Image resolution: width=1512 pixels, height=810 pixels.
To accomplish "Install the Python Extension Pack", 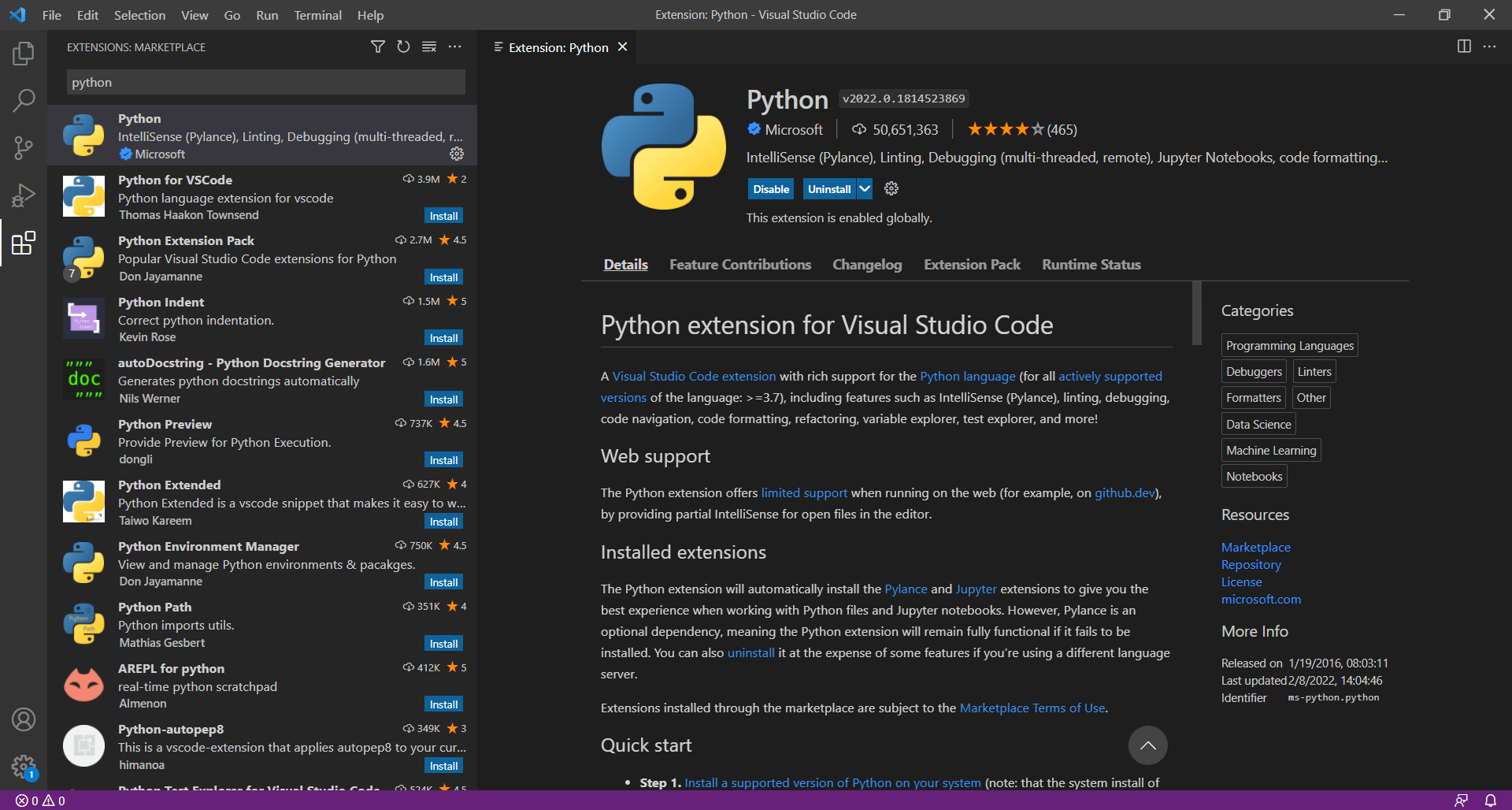I will pos(444,277).
